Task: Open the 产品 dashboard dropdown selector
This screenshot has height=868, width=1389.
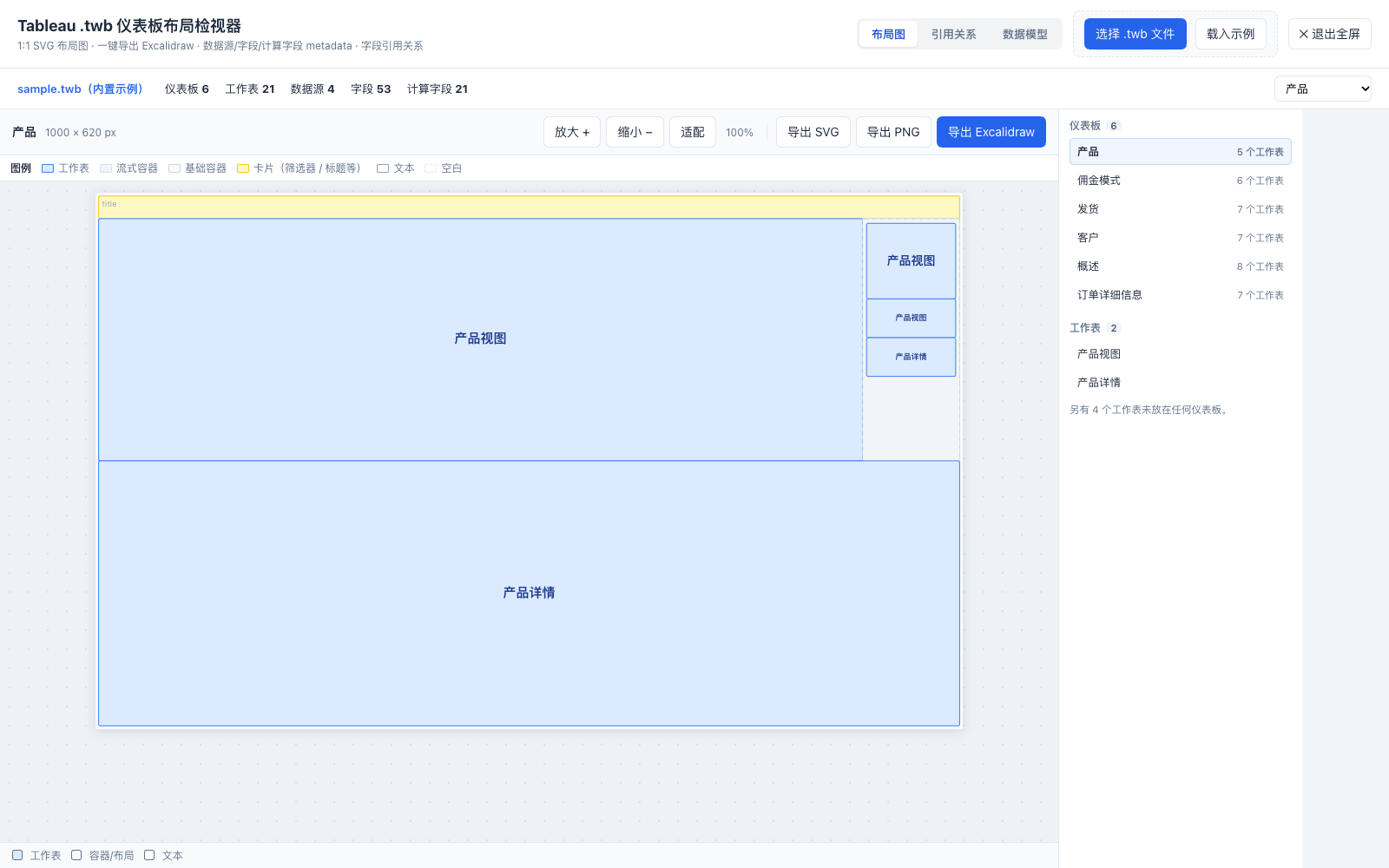Action: [1322, 89]
